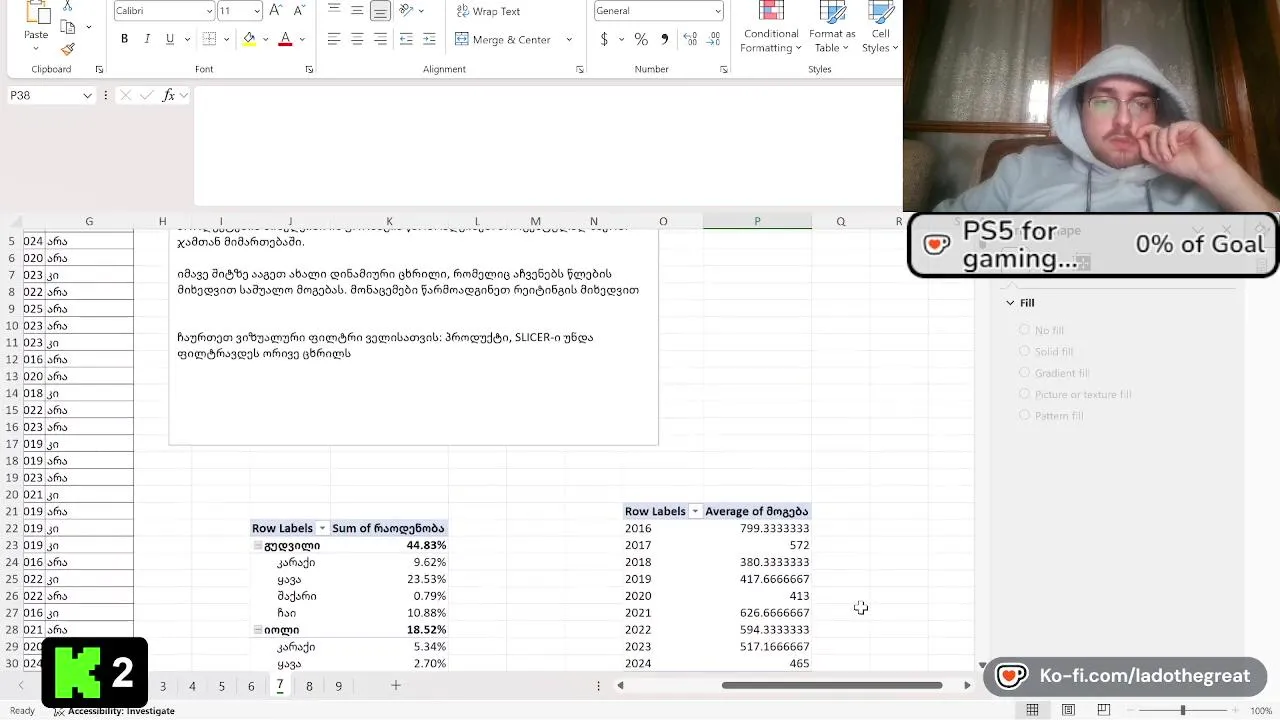The image size is (1280, 720).
Task: Switch to Page Layout view
Action: (x=1068, y=710)
